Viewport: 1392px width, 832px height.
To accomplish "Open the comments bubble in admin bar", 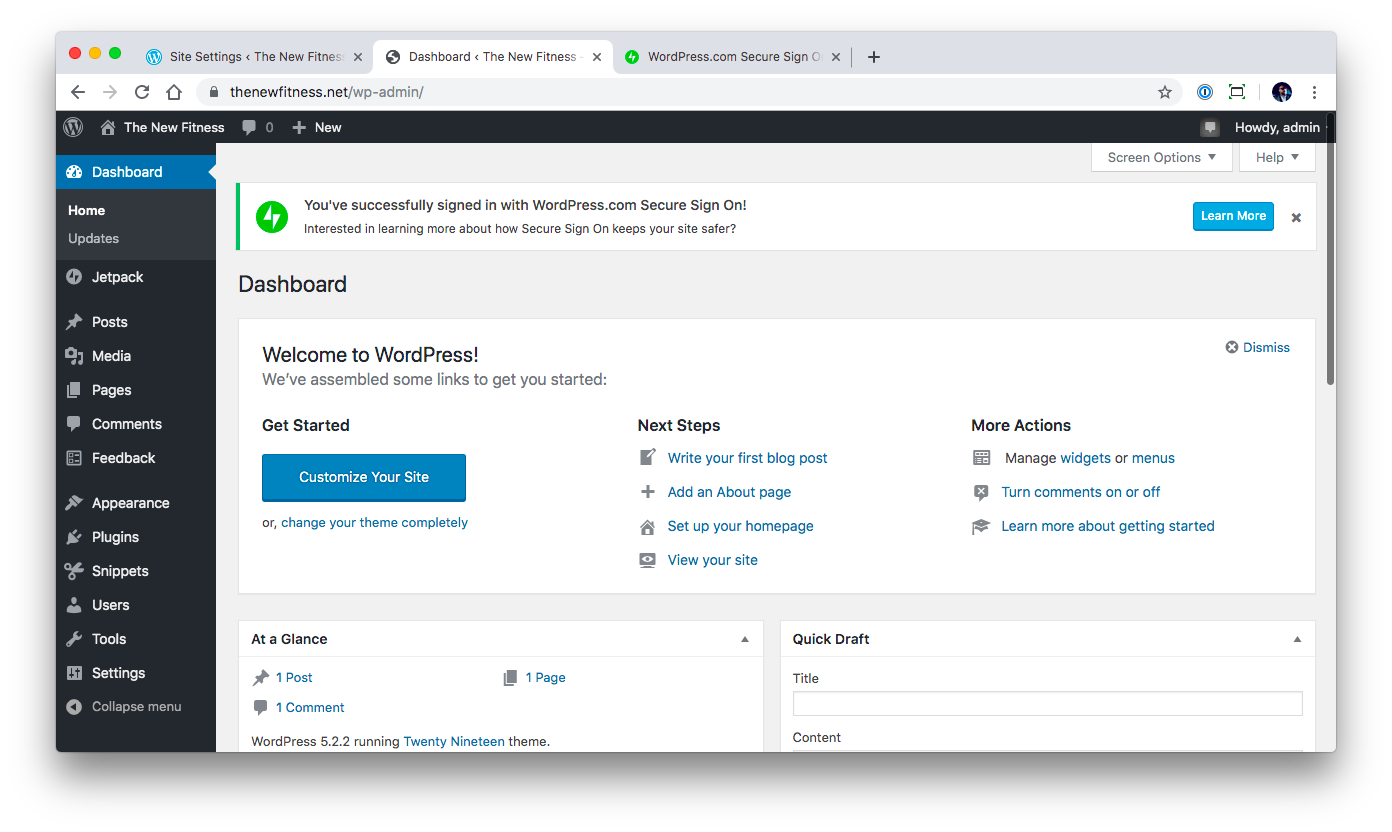I will click(x=250, y=127).
